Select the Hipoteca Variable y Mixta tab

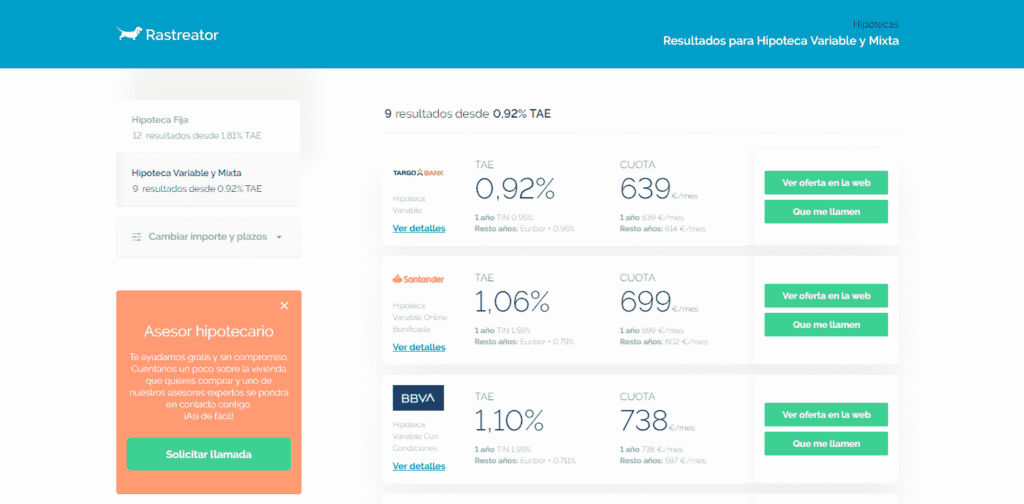(208, 180)
